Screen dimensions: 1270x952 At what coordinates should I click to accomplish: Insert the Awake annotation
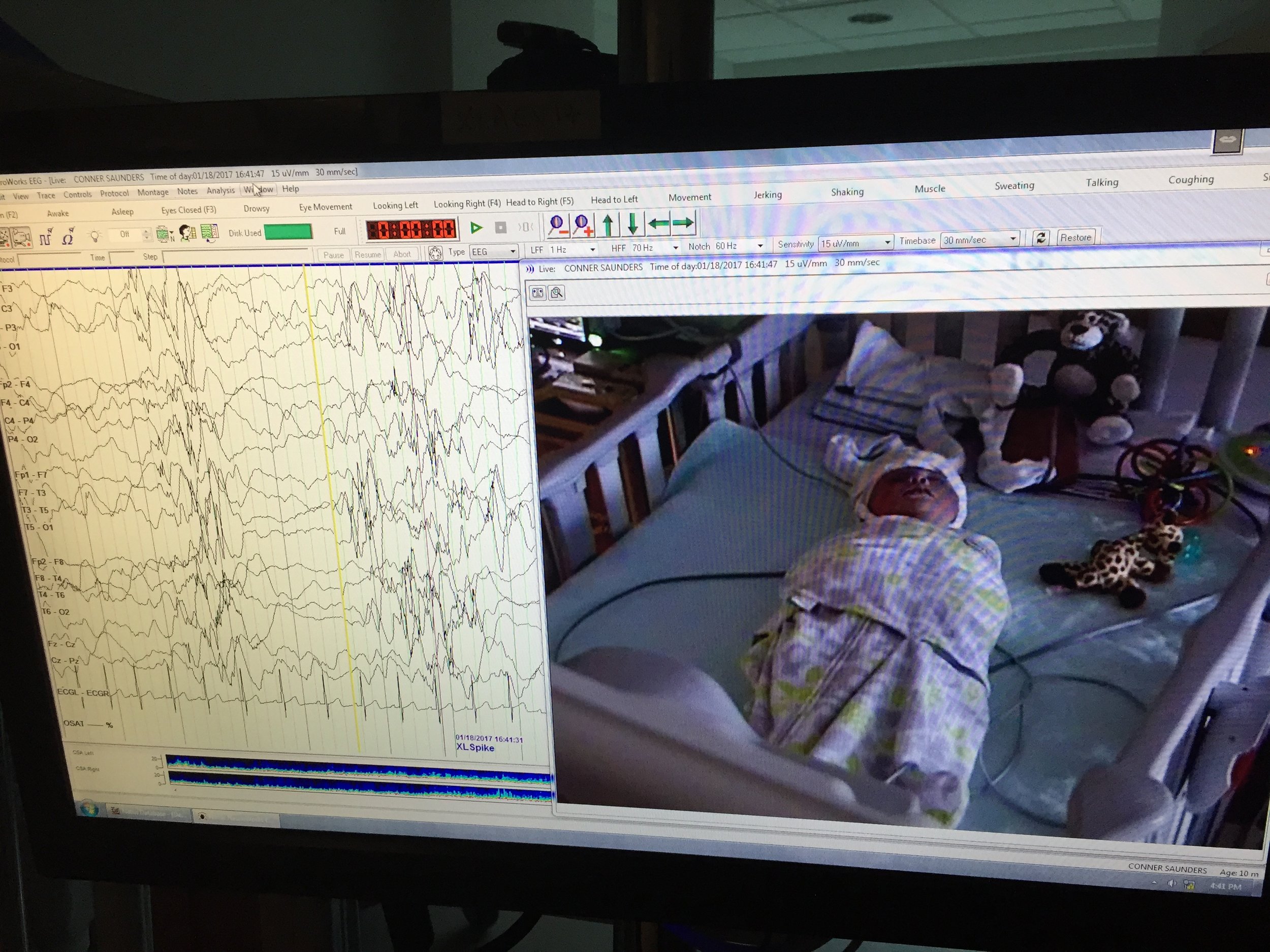[x=58, y=213]
